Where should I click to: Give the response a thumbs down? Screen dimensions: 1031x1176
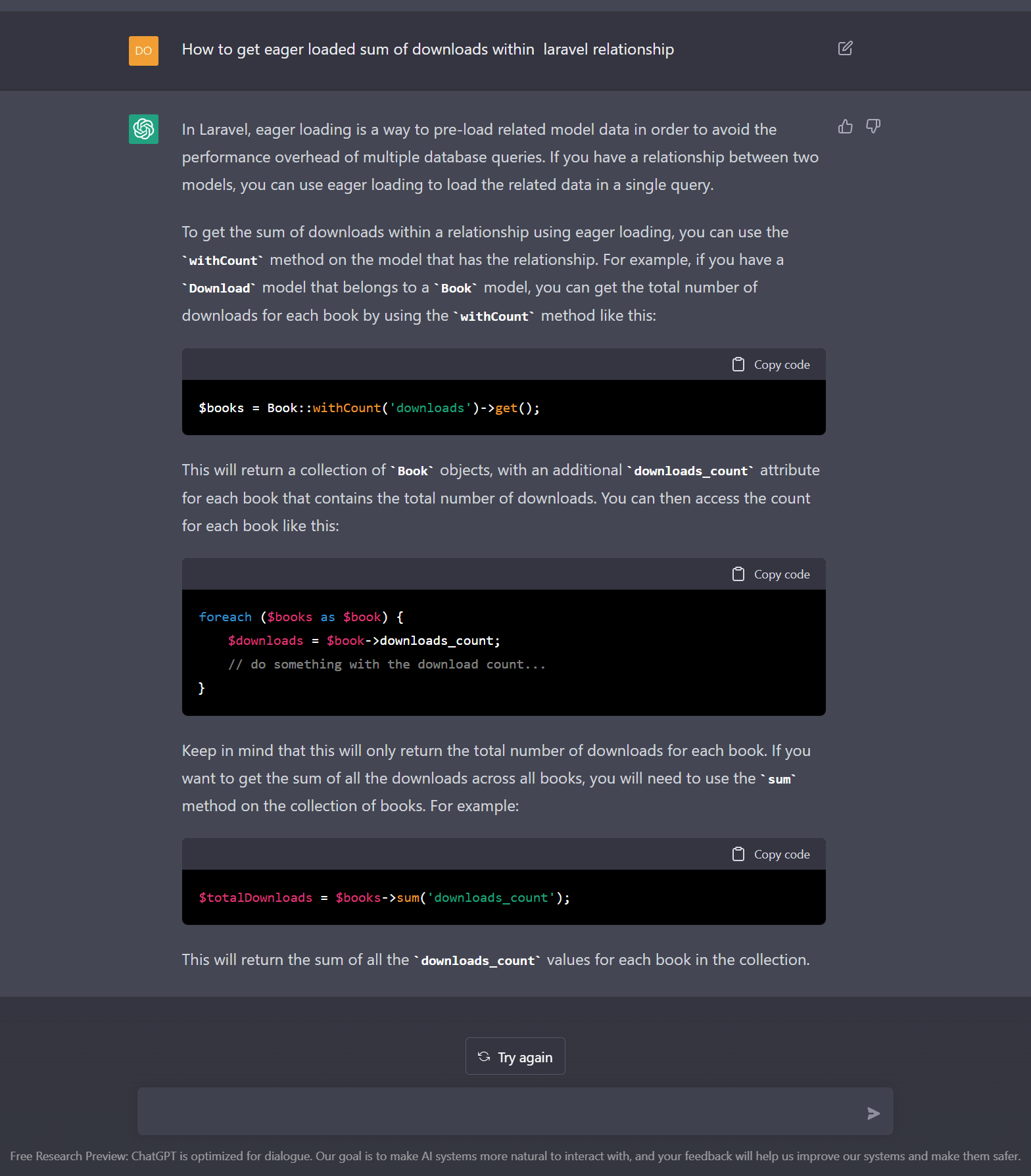tap(873, 127)
